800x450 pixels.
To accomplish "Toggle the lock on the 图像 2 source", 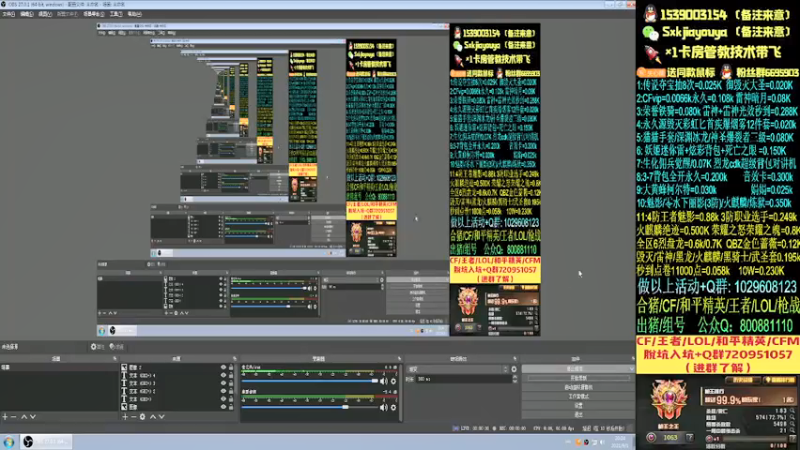I will click(231, 367).
